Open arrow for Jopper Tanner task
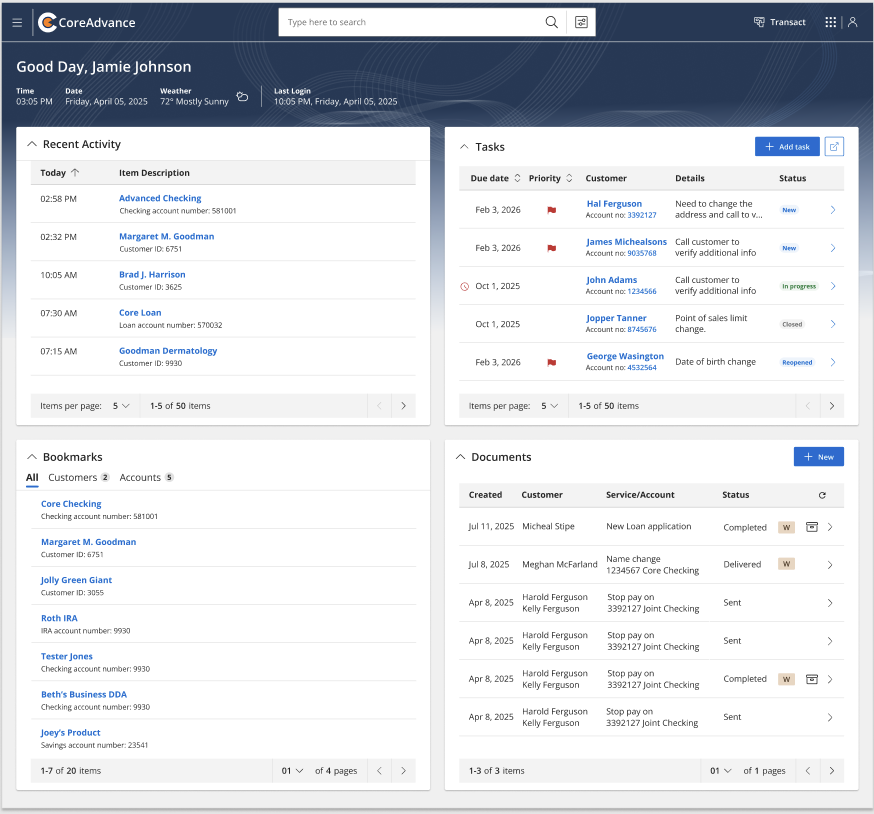 pyautogui.click(x=833, y=324)
